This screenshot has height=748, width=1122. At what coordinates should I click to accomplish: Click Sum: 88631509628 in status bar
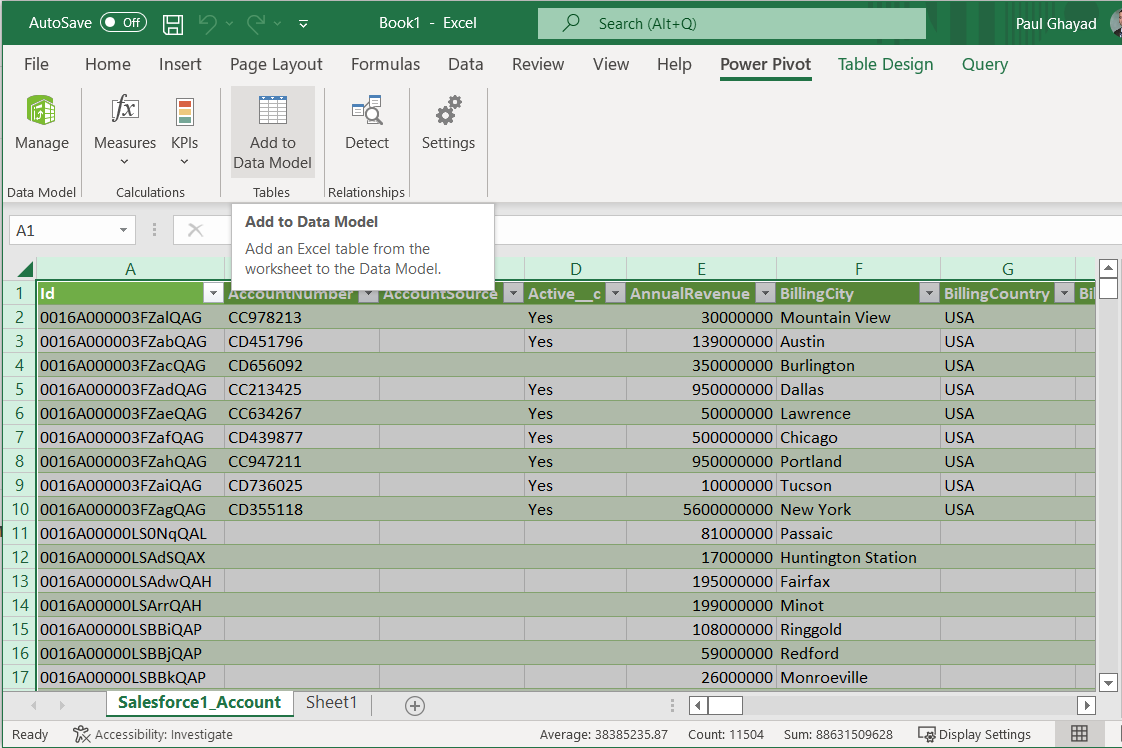838,734
